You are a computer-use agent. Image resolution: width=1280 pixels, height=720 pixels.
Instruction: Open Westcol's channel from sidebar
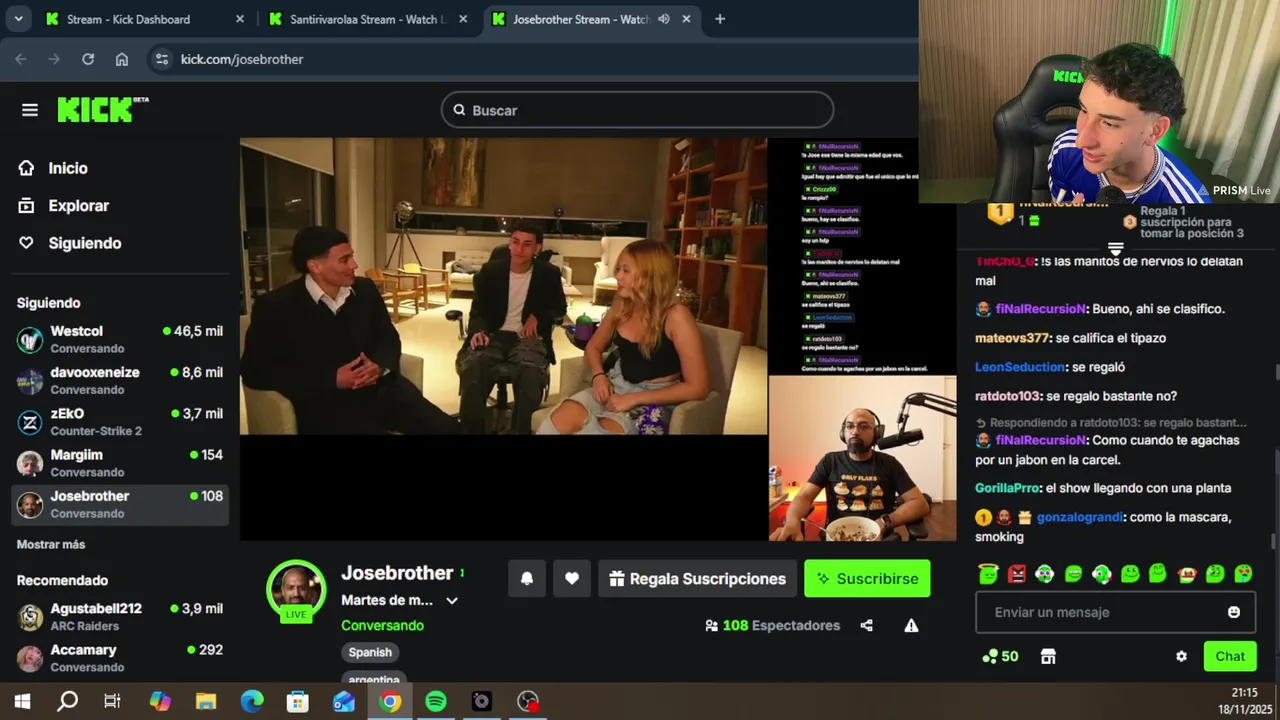[120, 339]
